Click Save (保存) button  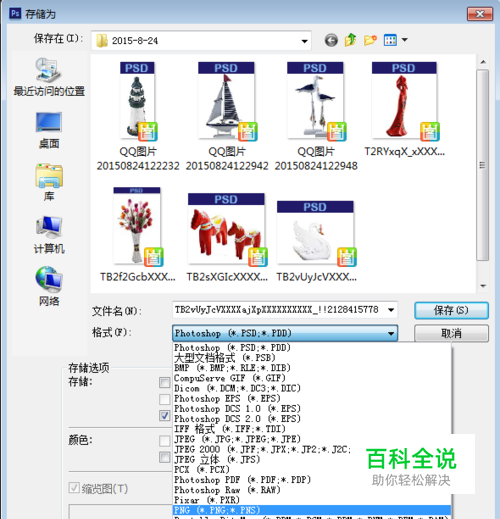[x=451, y=310]
